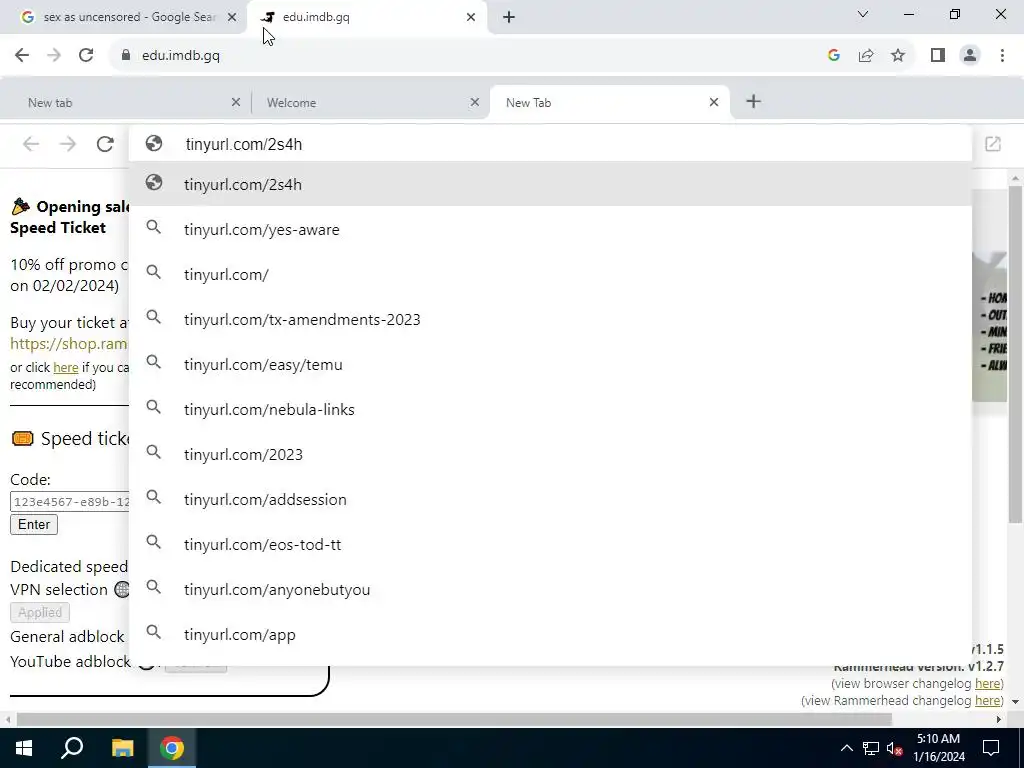The height and width of the screenshot is (768, 1024).
Task: Pick suggestion tinyurl.com/nebula-links
Action: pyautogui.click(x=550, y=410)
